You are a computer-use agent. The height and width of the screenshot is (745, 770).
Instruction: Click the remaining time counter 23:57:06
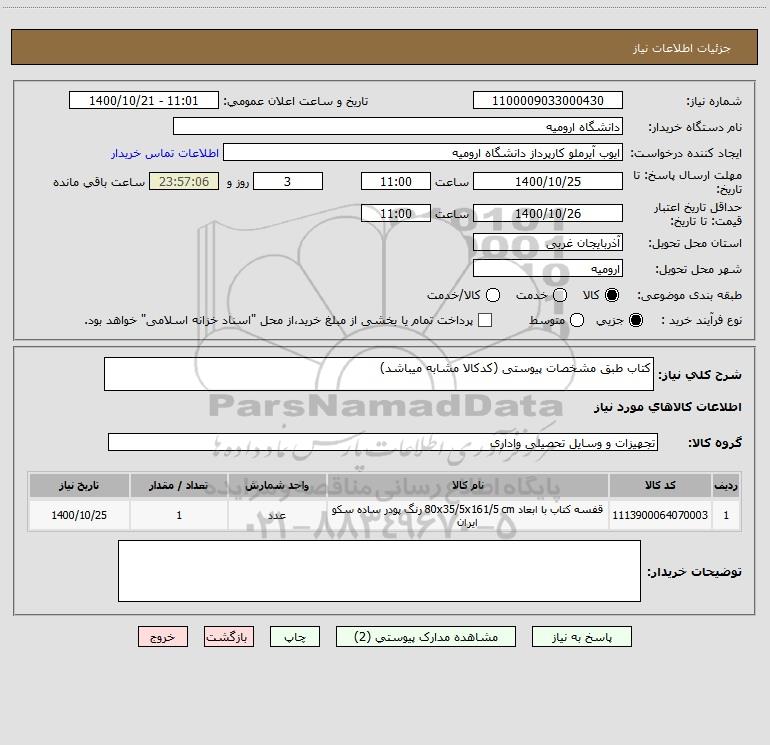click(184, 181)
